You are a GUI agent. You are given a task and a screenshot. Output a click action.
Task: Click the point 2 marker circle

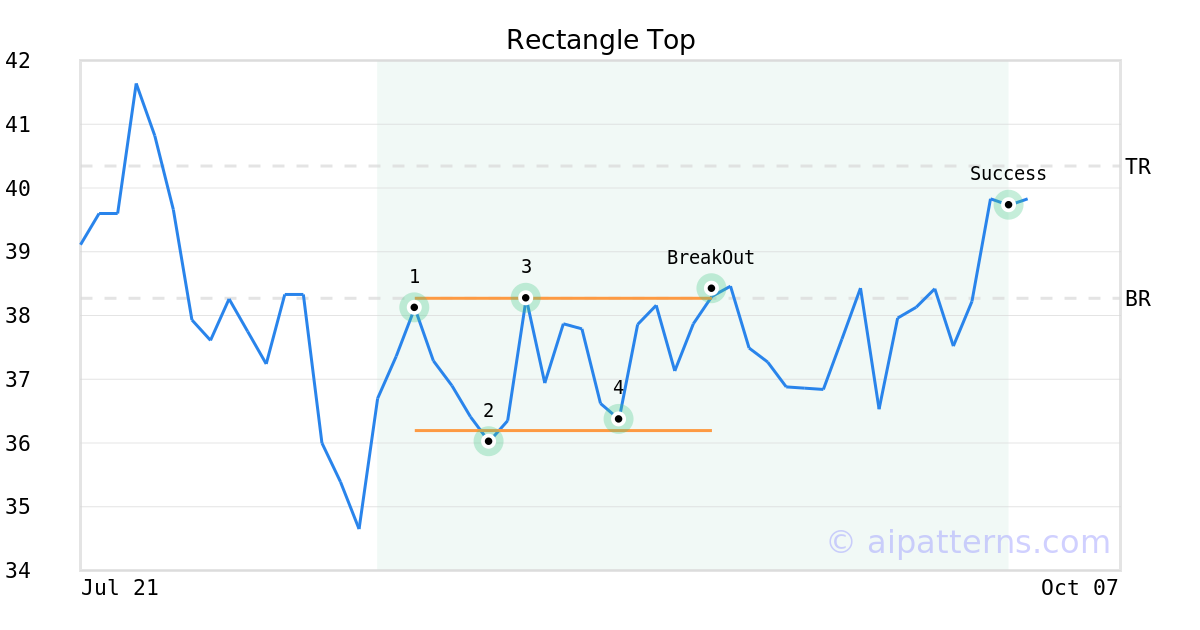[488, 441]
